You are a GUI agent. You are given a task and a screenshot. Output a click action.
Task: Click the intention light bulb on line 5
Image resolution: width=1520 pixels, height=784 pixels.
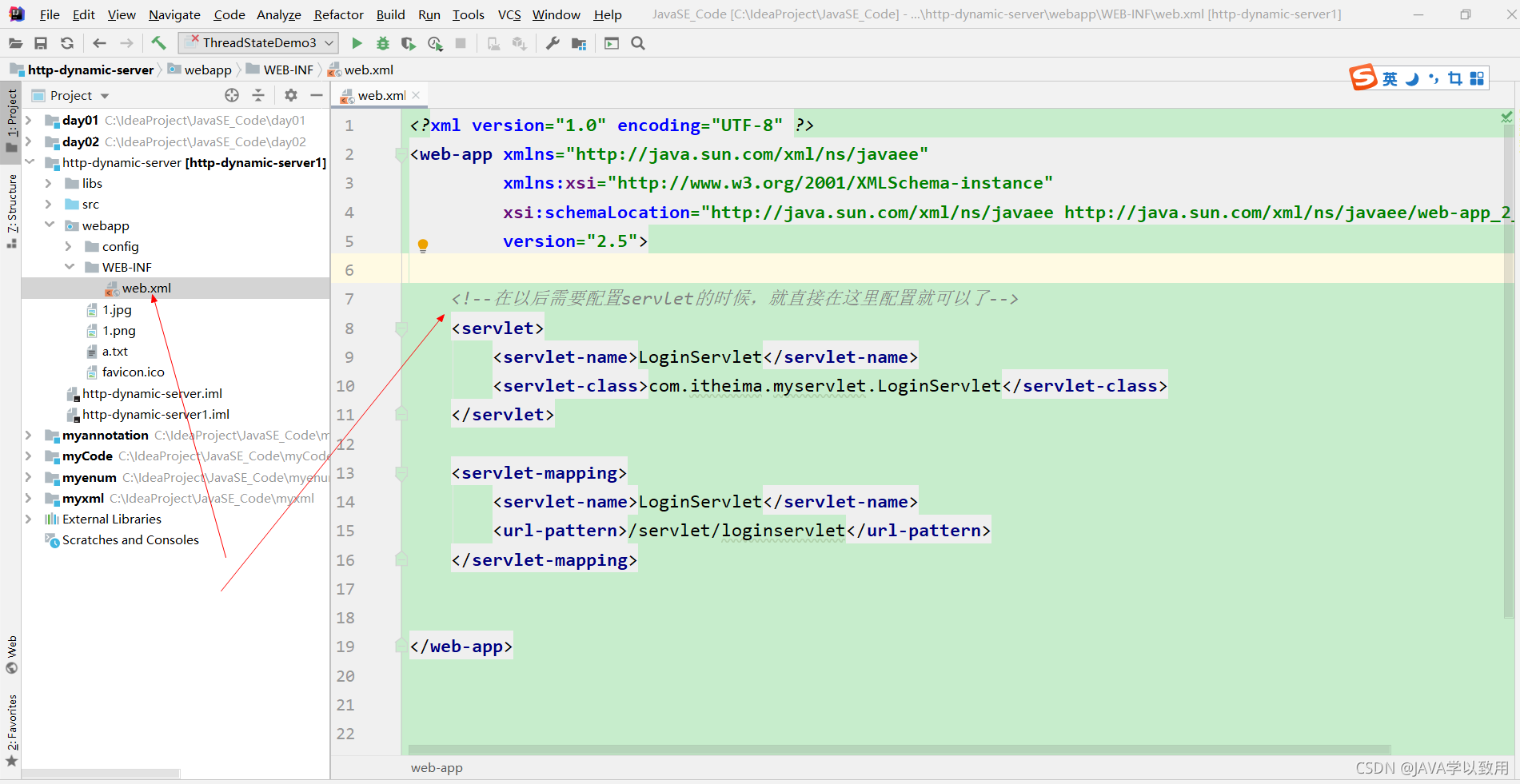423,245
